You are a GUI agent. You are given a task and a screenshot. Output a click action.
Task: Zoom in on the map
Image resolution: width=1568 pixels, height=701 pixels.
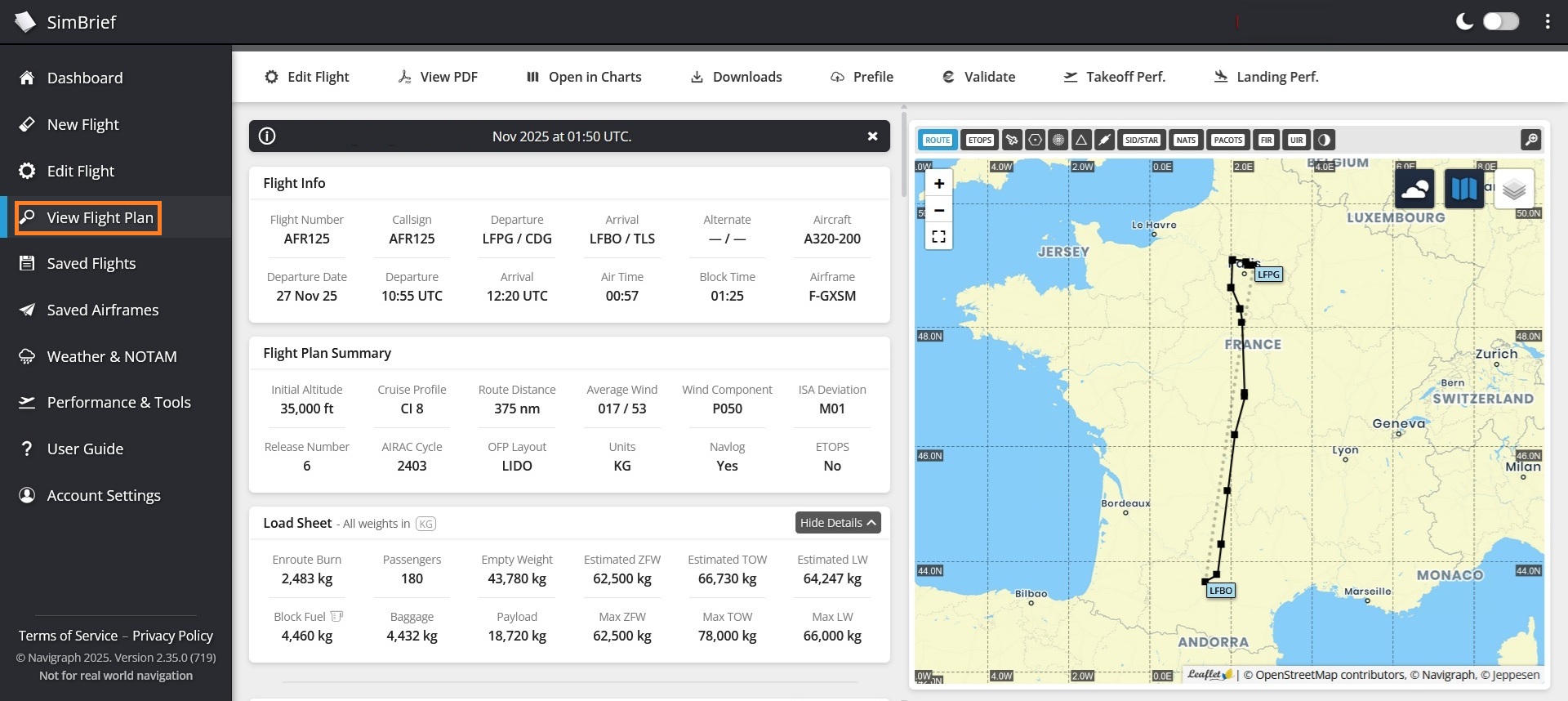click(x=939, y=184)
